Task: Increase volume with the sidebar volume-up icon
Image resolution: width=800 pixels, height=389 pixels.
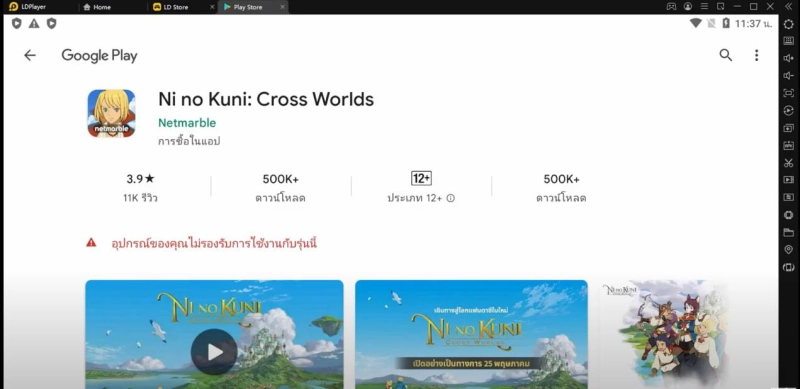Action: click(788, 58)
